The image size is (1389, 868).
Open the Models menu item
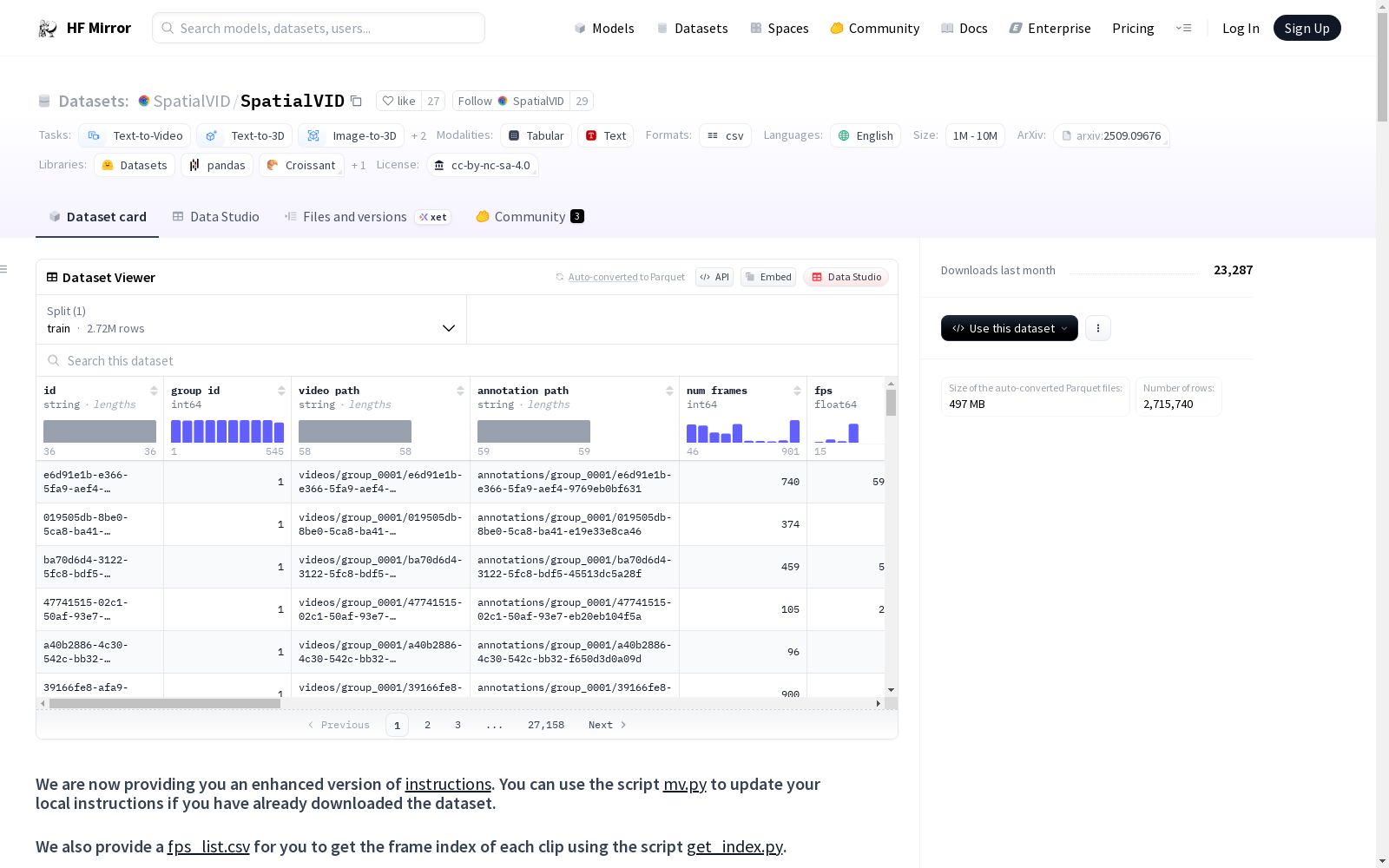click(604, 28)
